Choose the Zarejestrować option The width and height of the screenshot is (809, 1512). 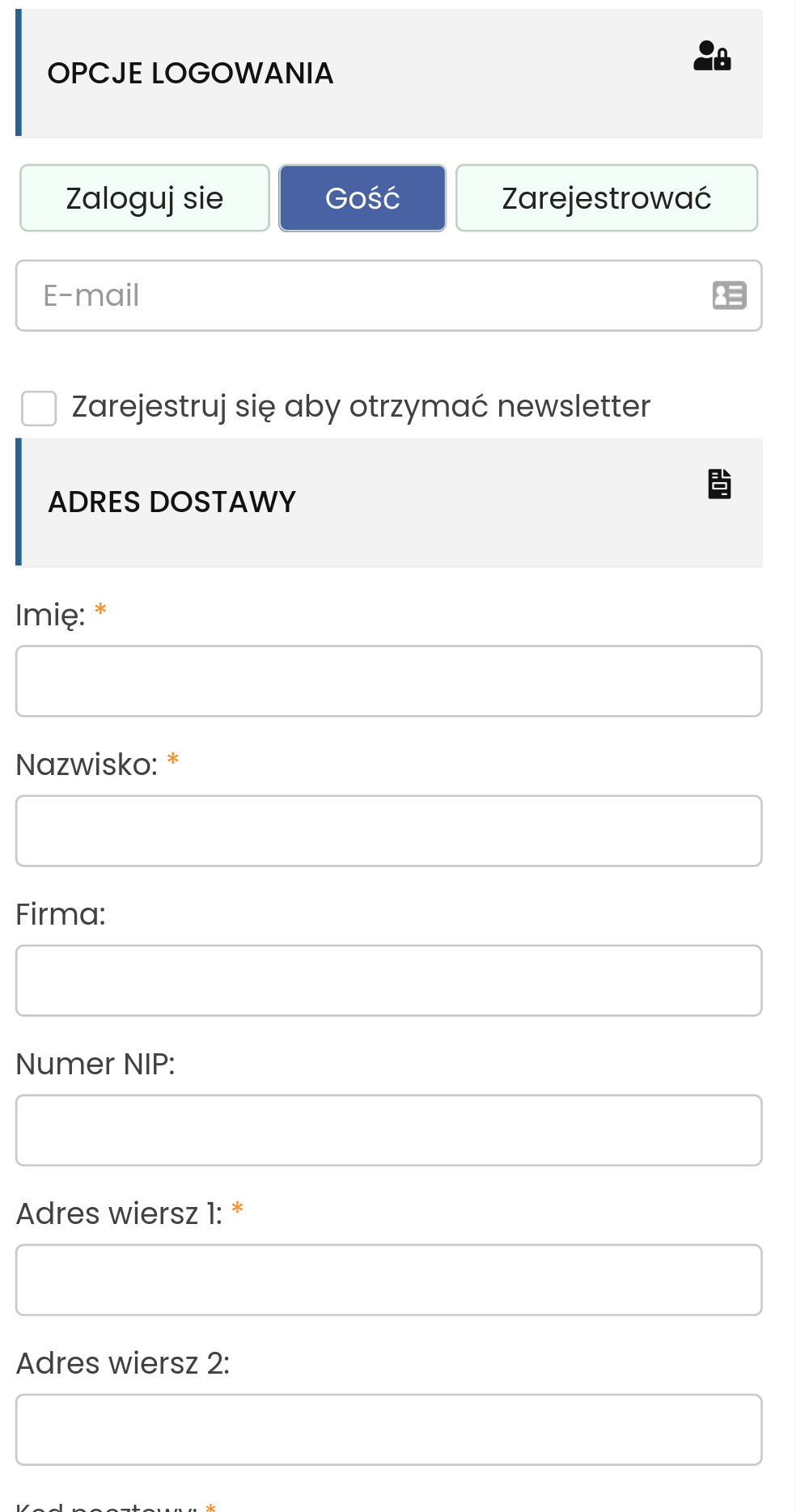pos(607,198)
